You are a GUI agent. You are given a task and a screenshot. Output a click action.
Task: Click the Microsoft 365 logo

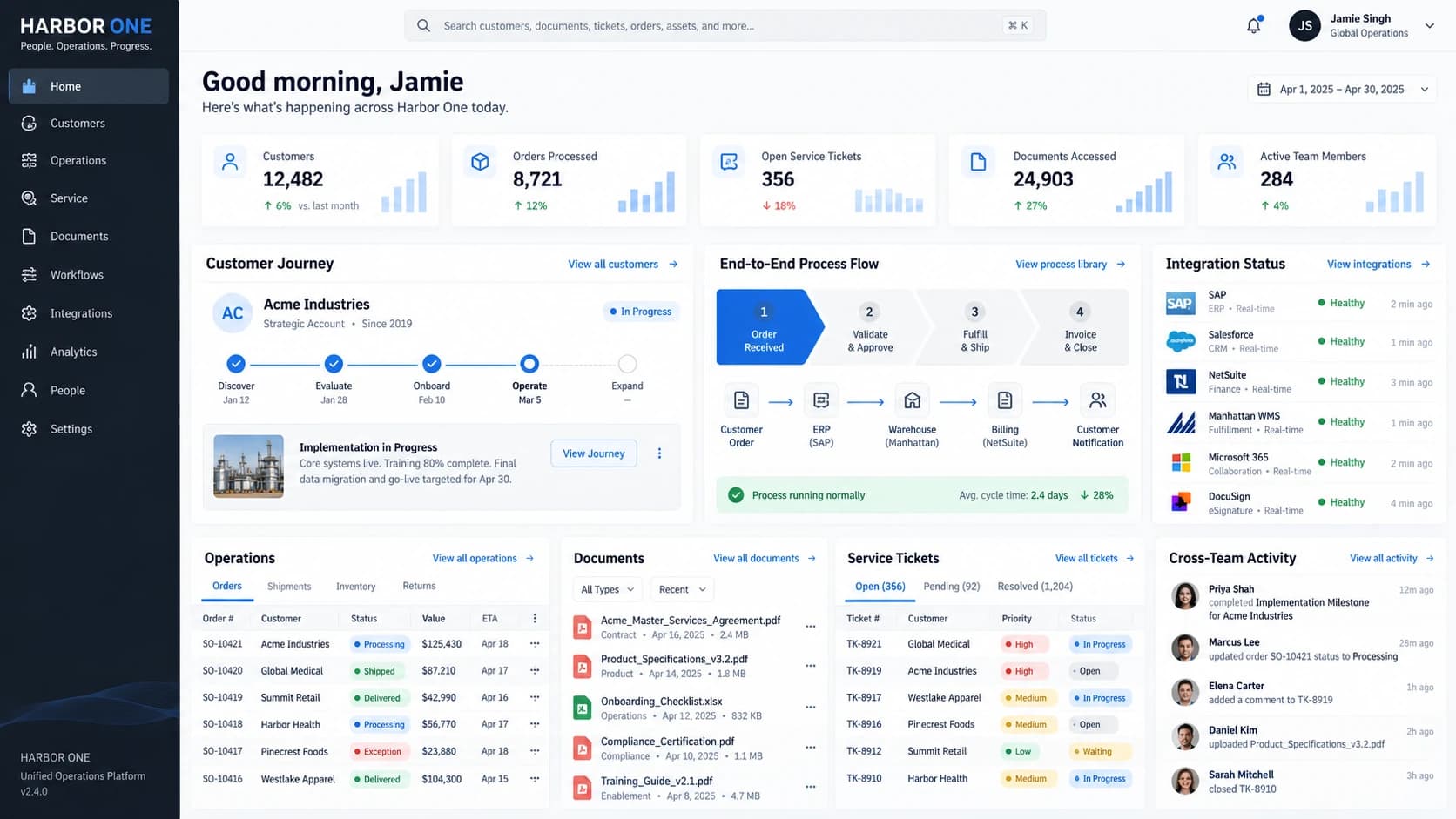point(1181,463)
